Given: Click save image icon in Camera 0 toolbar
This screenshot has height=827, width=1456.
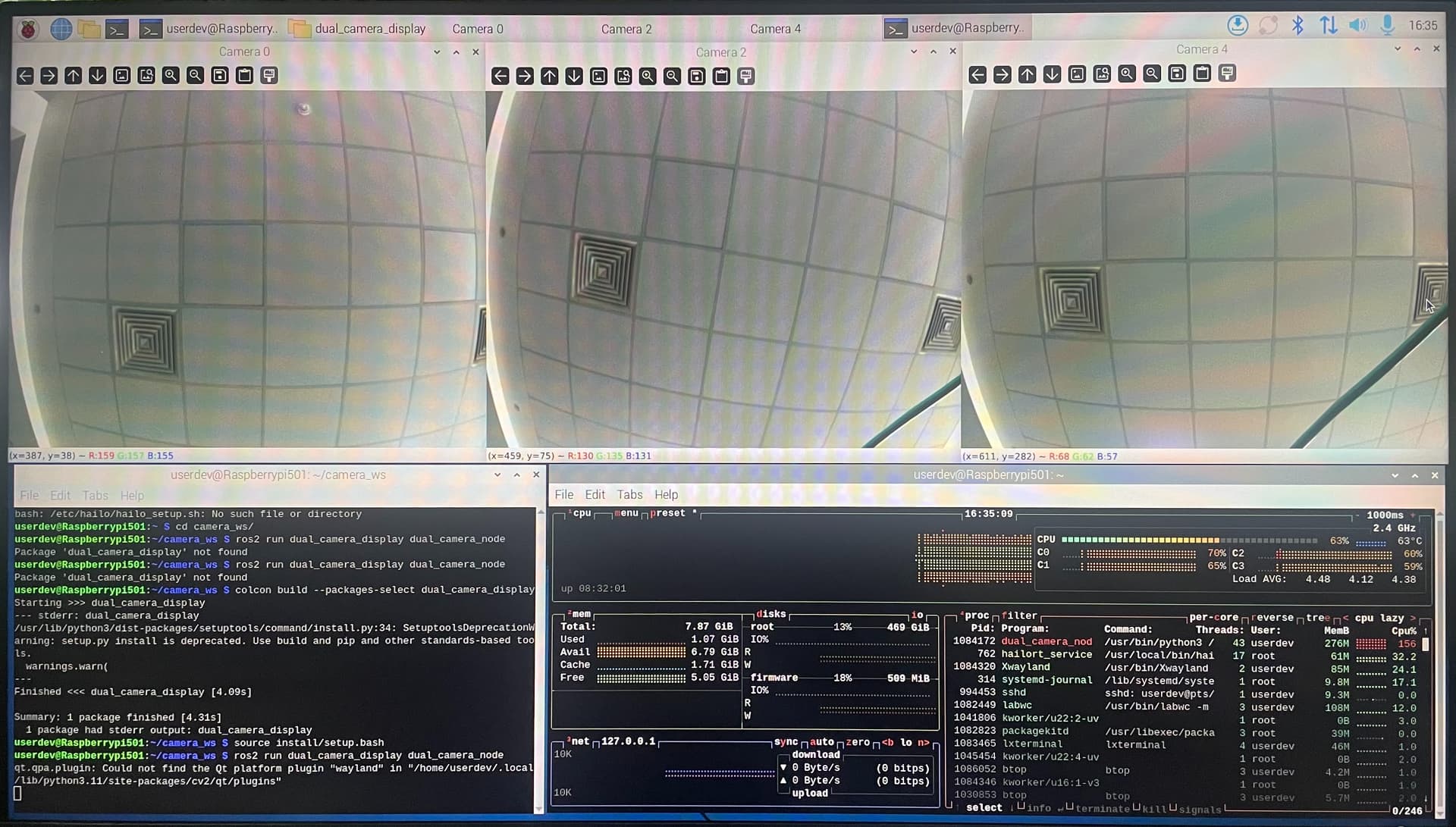Looking at the screenshot, I should pos(220,76).
